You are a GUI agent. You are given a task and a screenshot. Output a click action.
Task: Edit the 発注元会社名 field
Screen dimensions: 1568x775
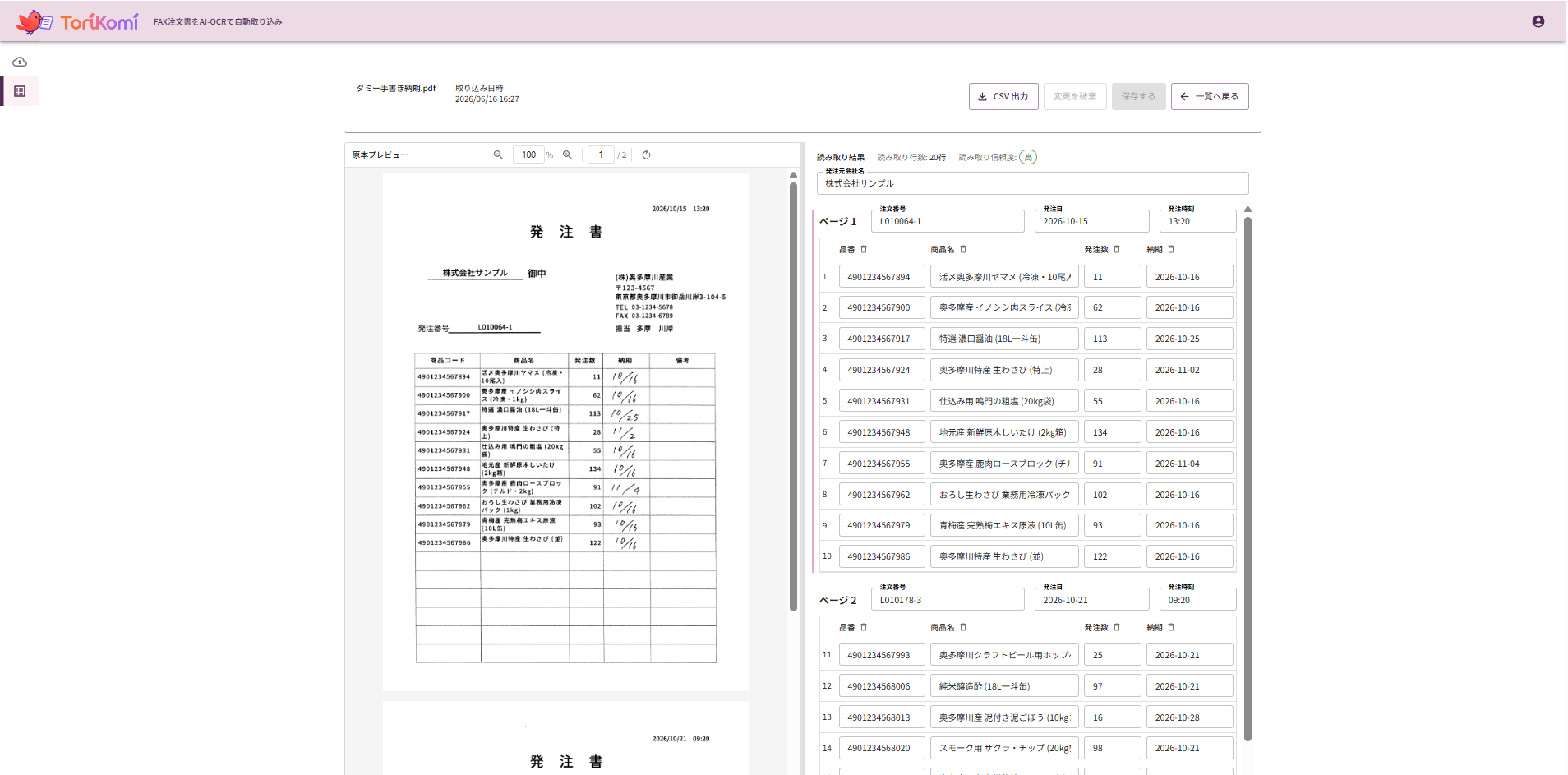click(1033, 183)
